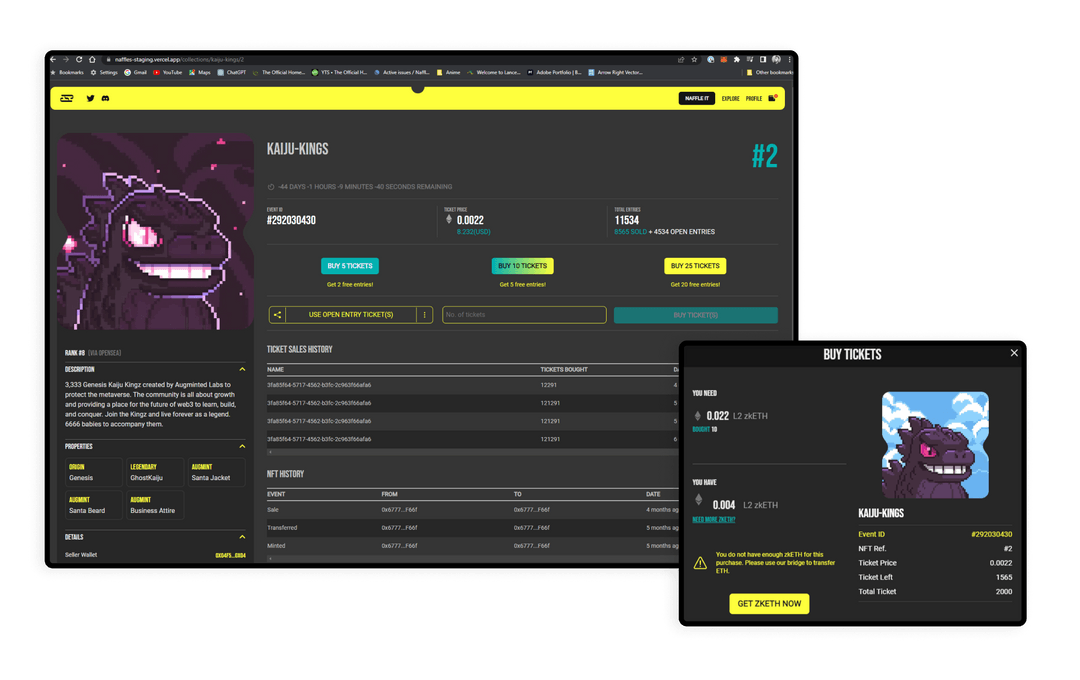
Task: Click the Need More zkETH link
Action: pyautogui.click(x=713, y=520)
